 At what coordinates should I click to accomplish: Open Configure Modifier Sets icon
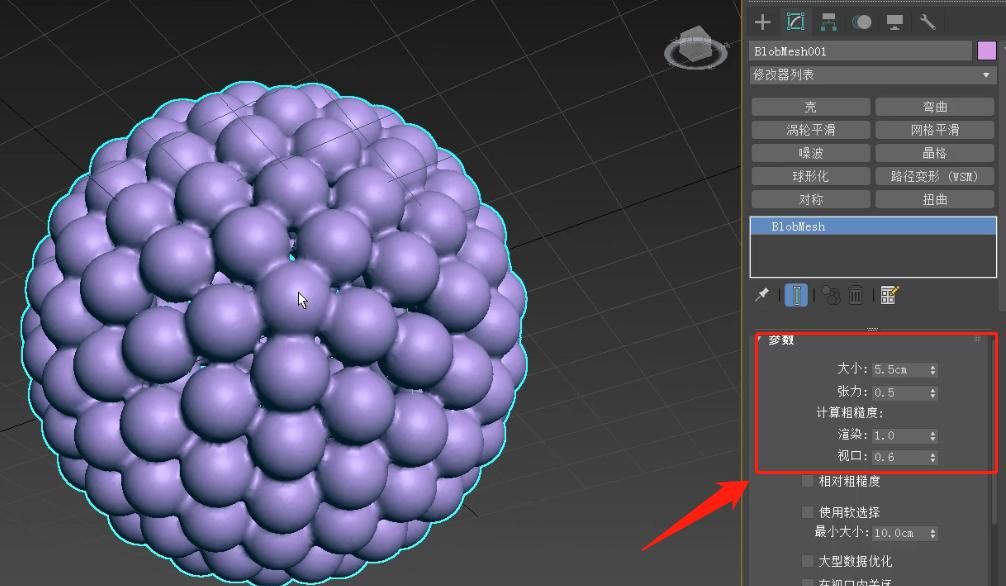(889, 295)
